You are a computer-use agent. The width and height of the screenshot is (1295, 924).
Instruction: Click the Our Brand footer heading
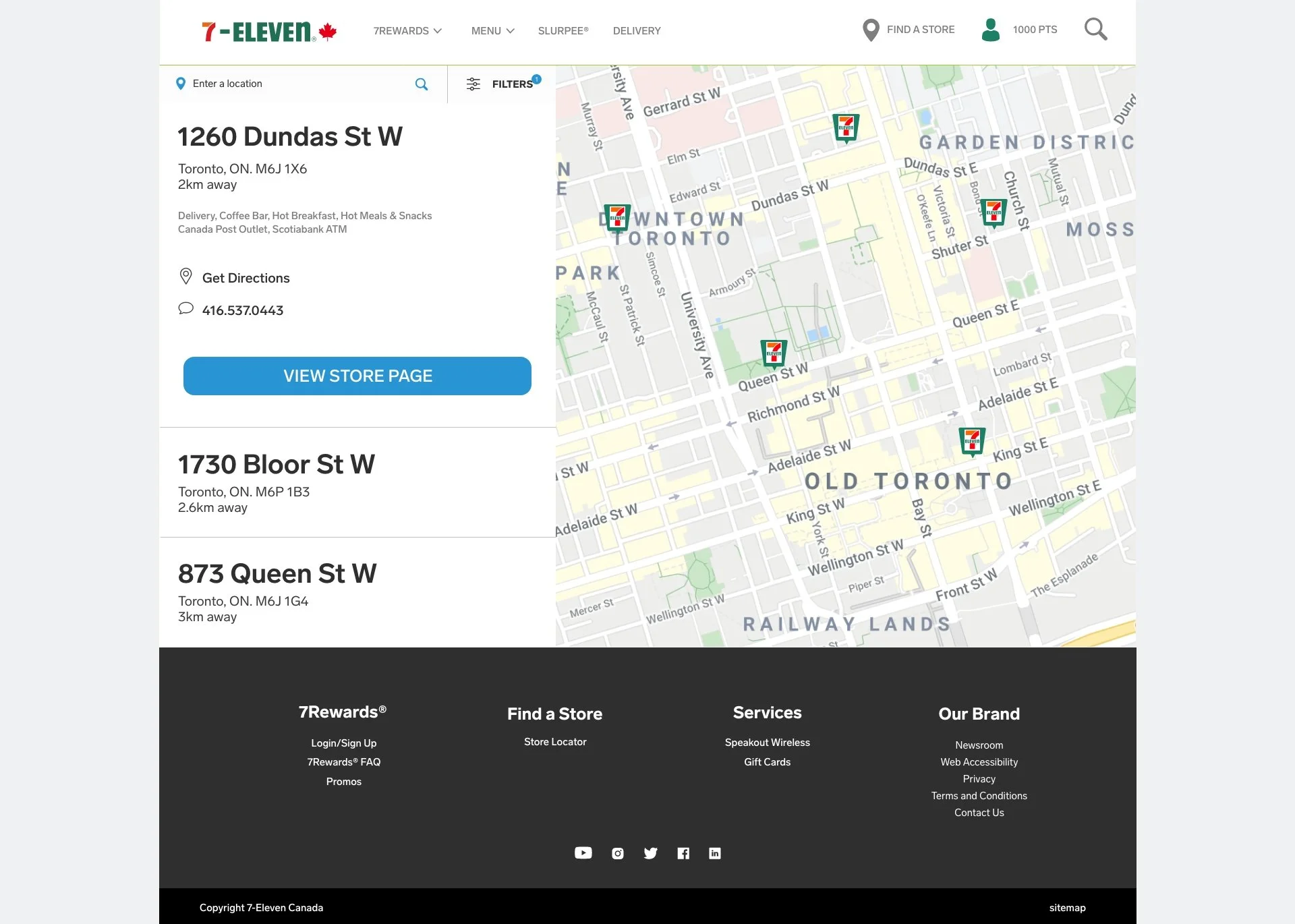click(979, 714)
